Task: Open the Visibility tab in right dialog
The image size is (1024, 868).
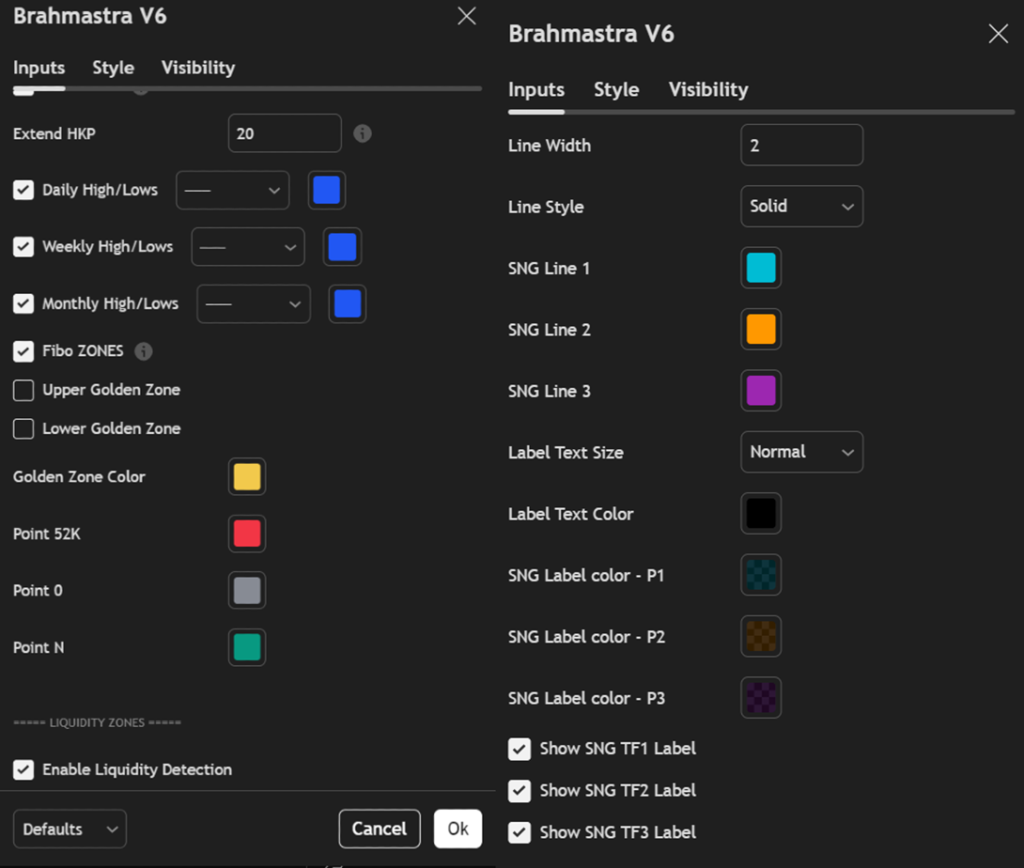Action: [708, 90]
